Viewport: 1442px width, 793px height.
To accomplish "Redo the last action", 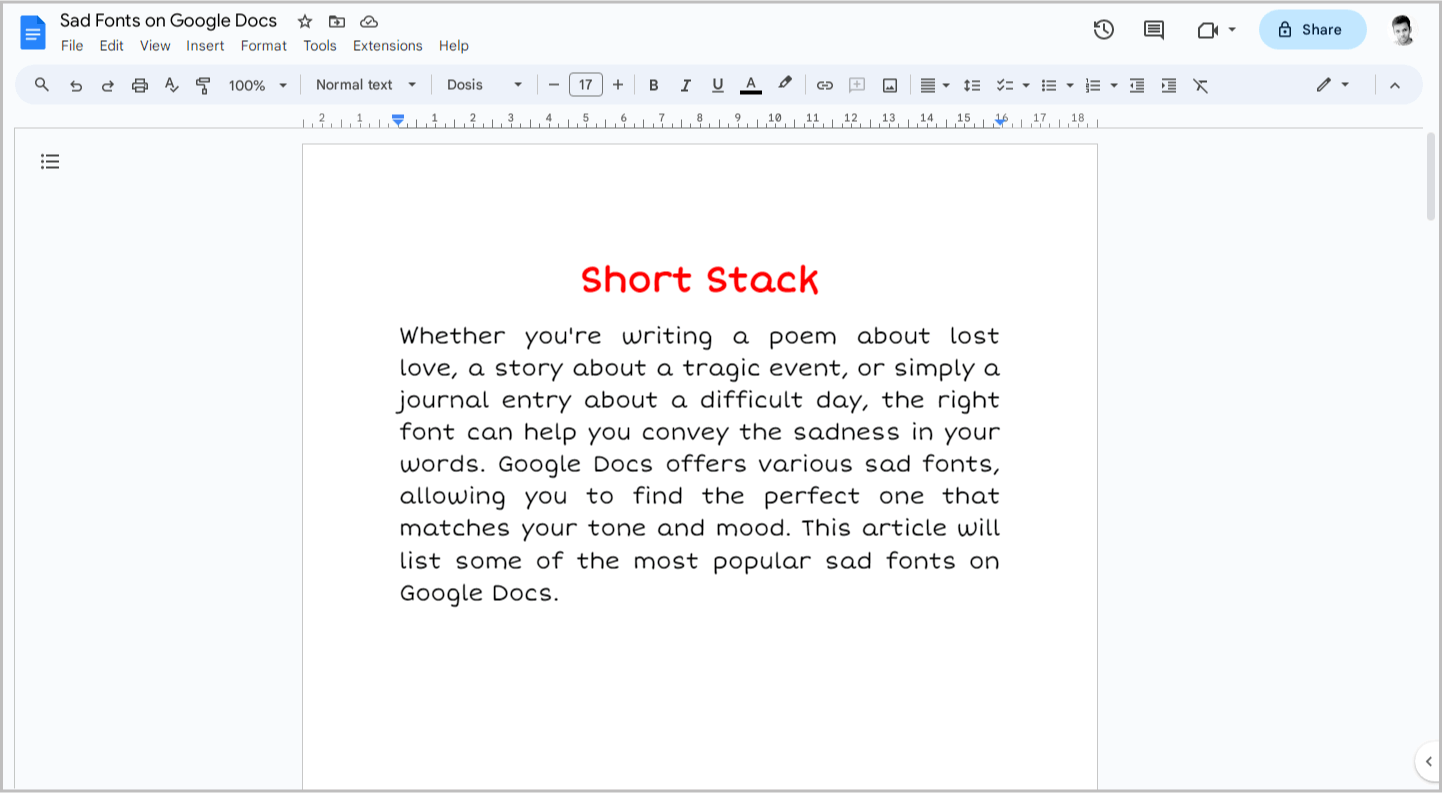I will tap(108, 86).
